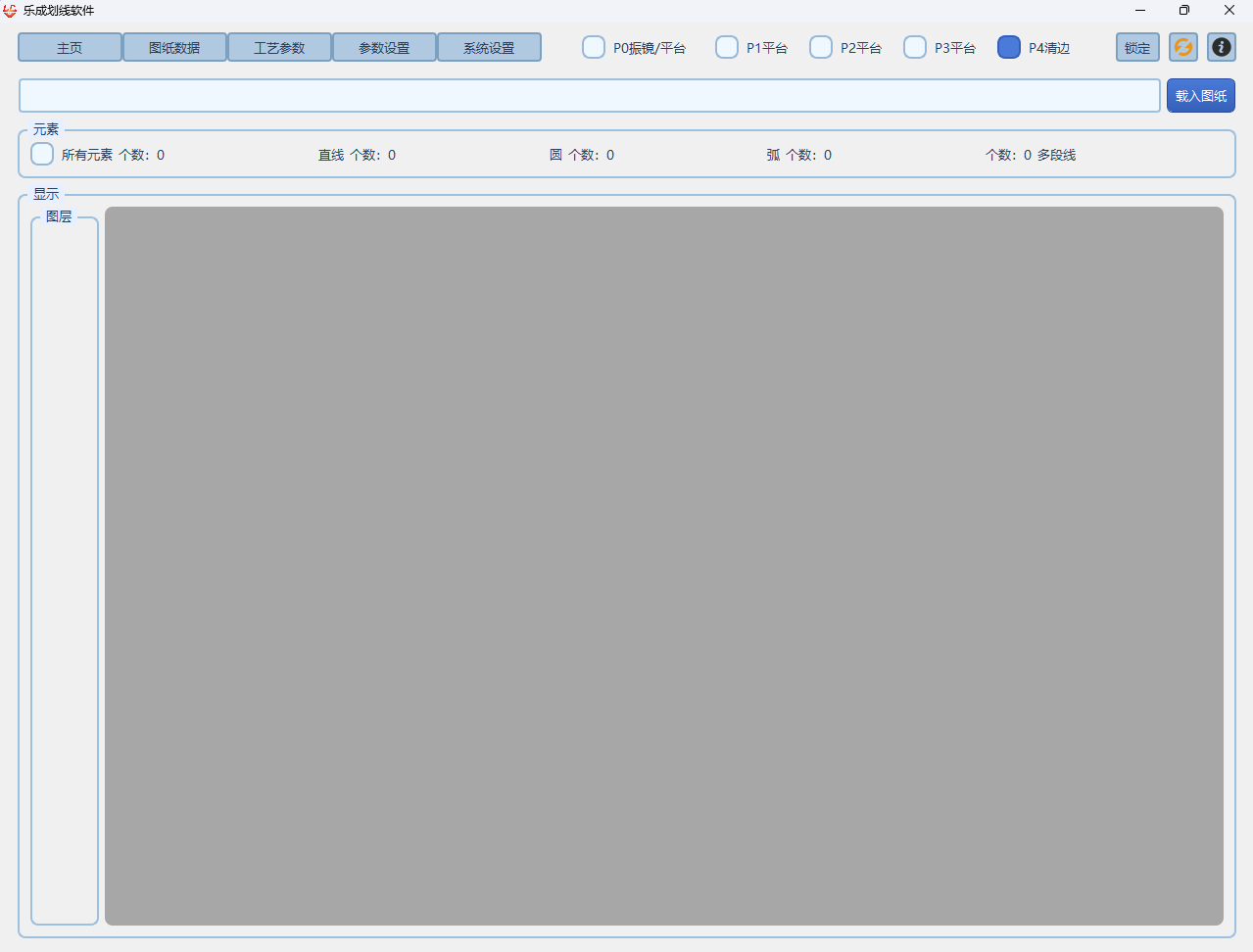Minimize the 乐成划线软件 window
Screen dimensions: 1253x952
click(x=1140, y=11)
